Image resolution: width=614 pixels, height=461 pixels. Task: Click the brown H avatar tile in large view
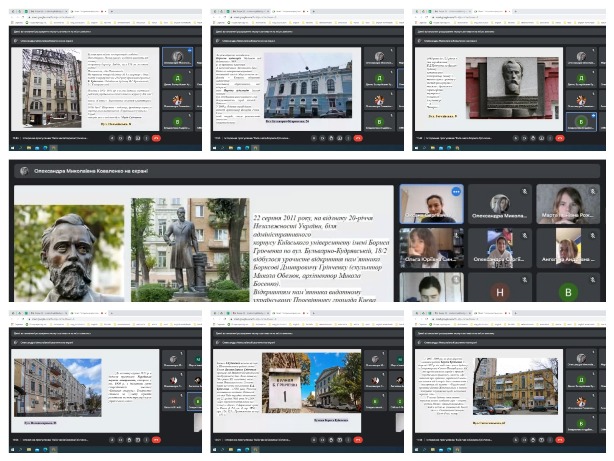(x=500, y=292)
